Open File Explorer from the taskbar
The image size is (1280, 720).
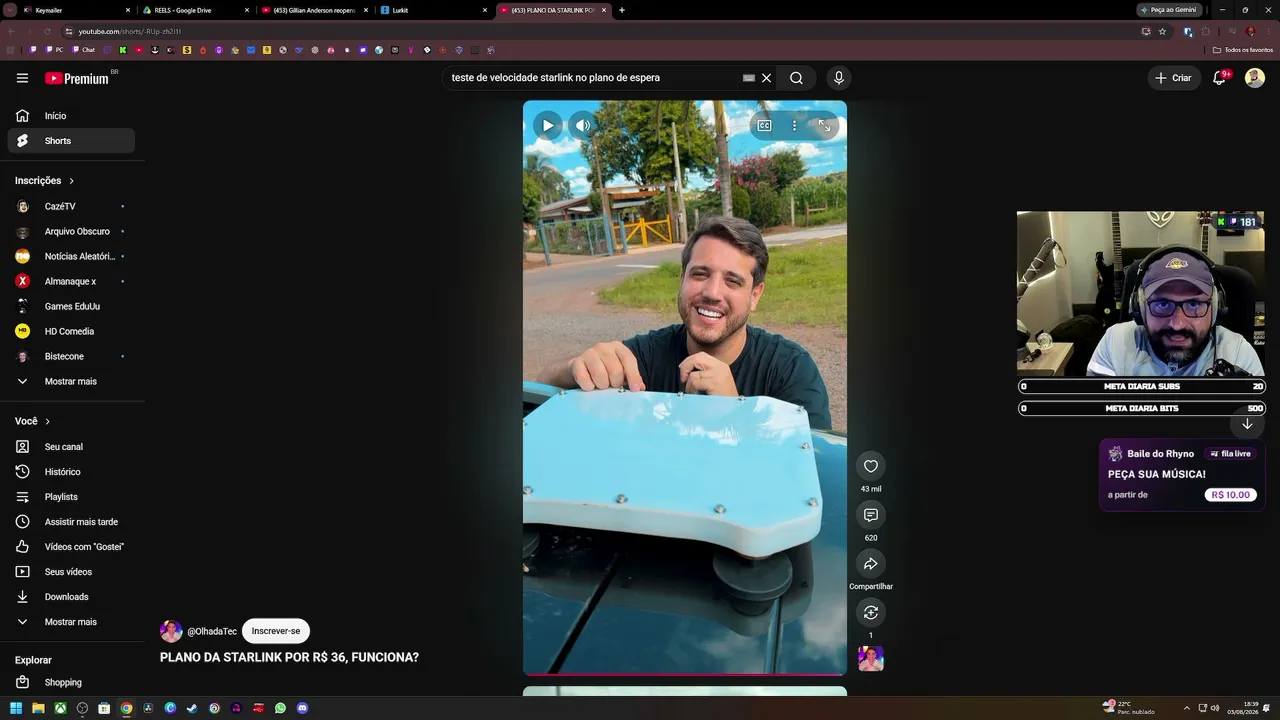38,708
